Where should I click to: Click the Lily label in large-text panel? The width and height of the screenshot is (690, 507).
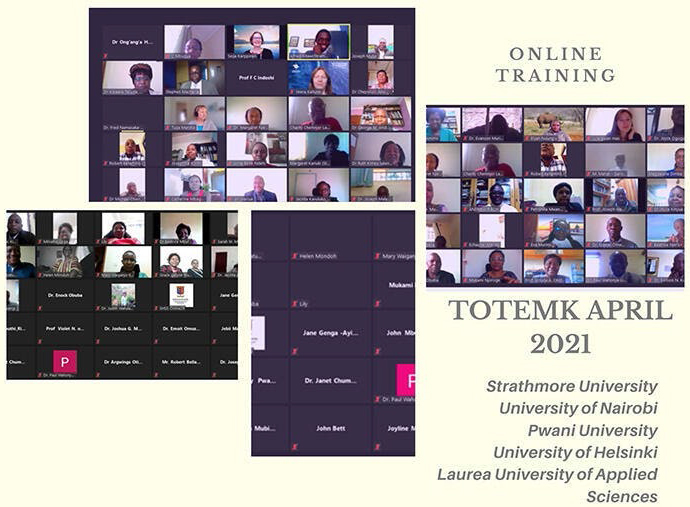click(x=304, y=304)
